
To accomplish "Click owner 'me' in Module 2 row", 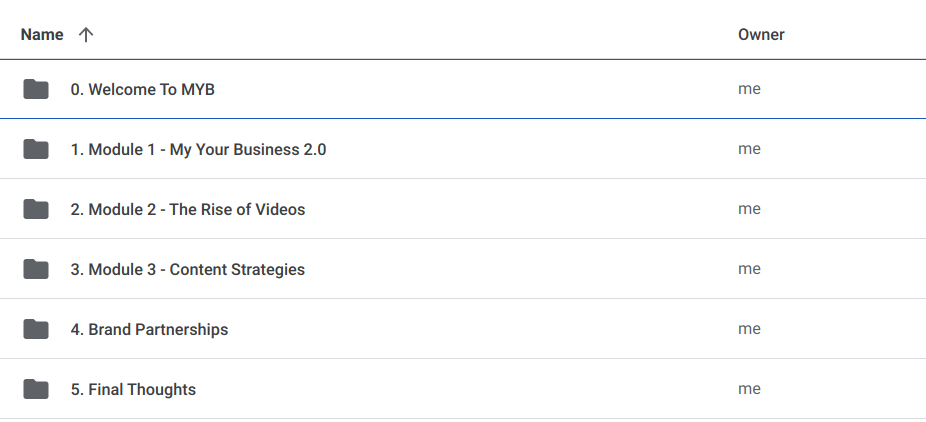I will click(x=749, y=209).
